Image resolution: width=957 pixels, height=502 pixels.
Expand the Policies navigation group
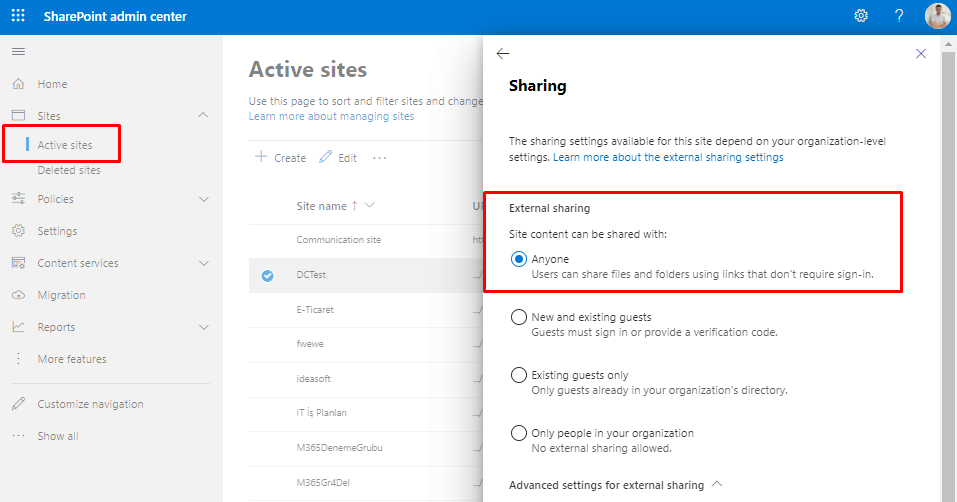[x=204, y=199]
